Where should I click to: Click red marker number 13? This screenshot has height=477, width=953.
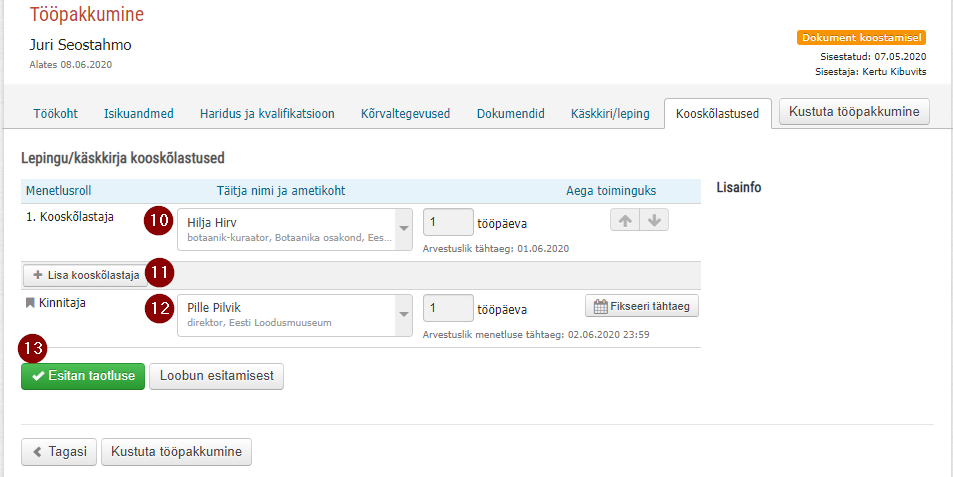pyautogui.click(x=33, y=348)
